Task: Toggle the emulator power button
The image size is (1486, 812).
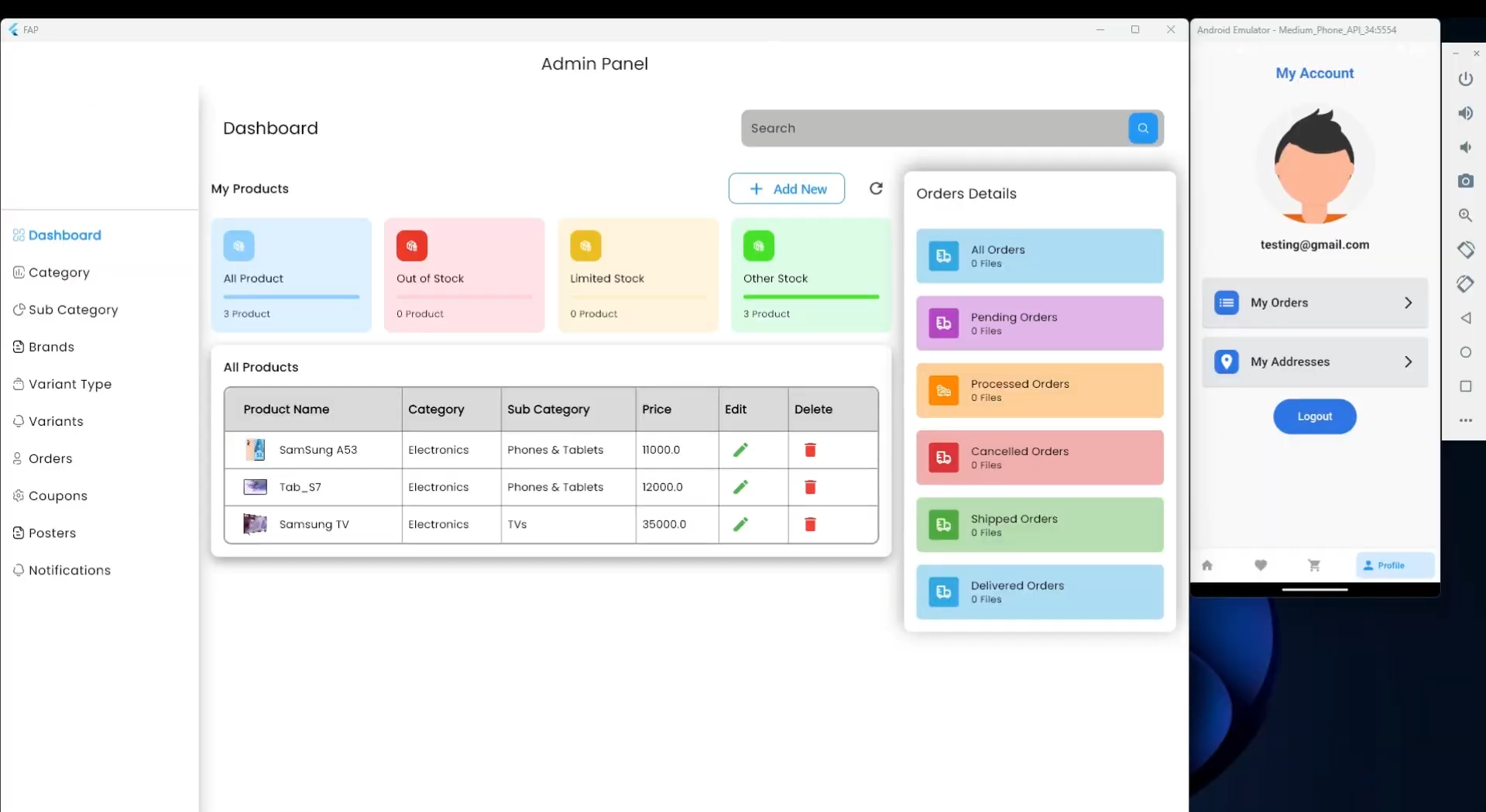Action: 1466,79
